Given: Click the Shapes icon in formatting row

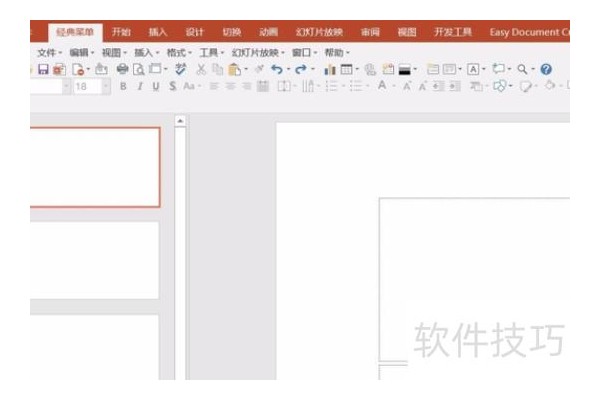Looking at the screenshot, I should (500, 86).
